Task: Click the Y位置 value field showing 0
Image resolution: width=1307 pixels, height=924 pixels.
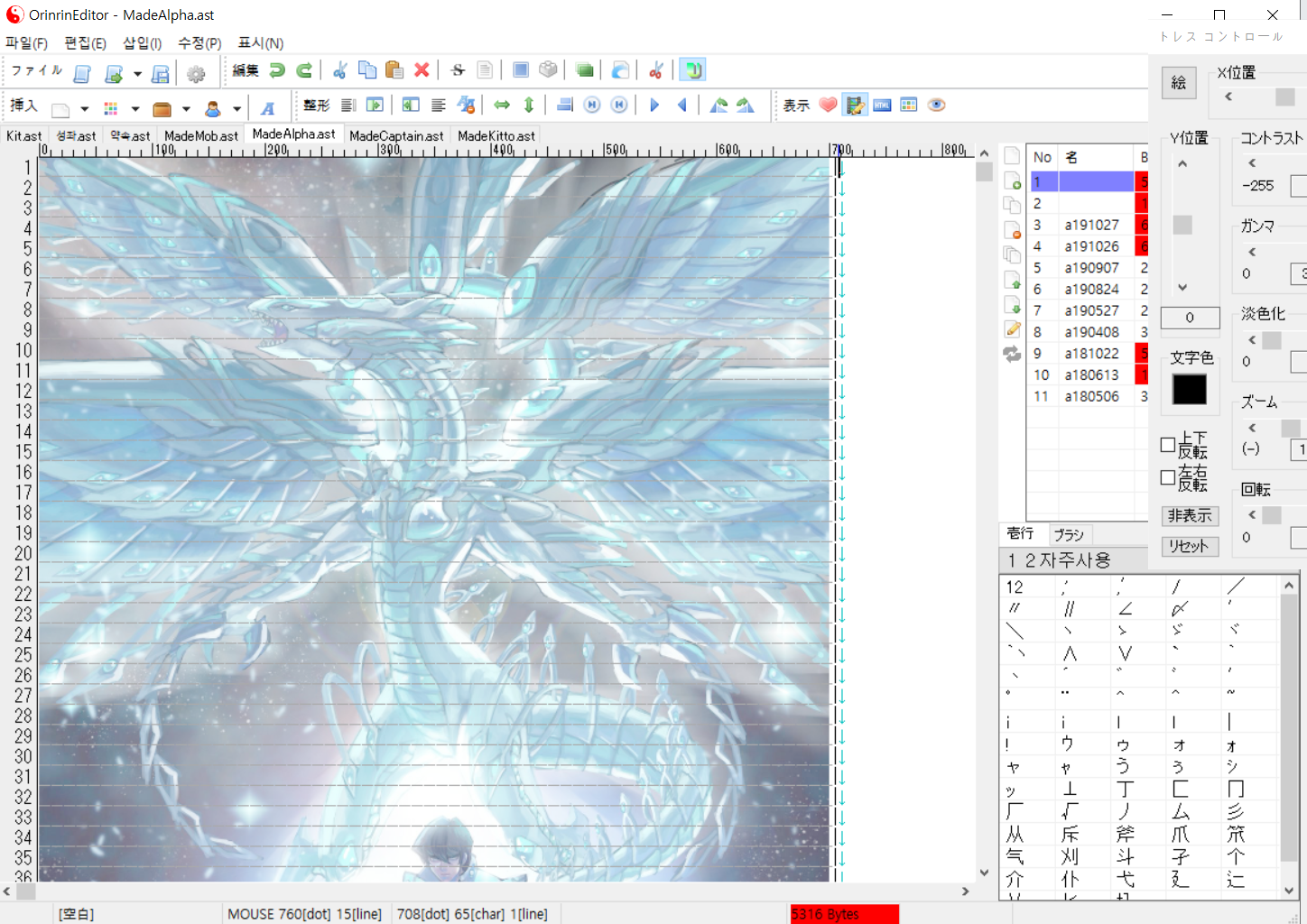Action: tap(1190, 318)
